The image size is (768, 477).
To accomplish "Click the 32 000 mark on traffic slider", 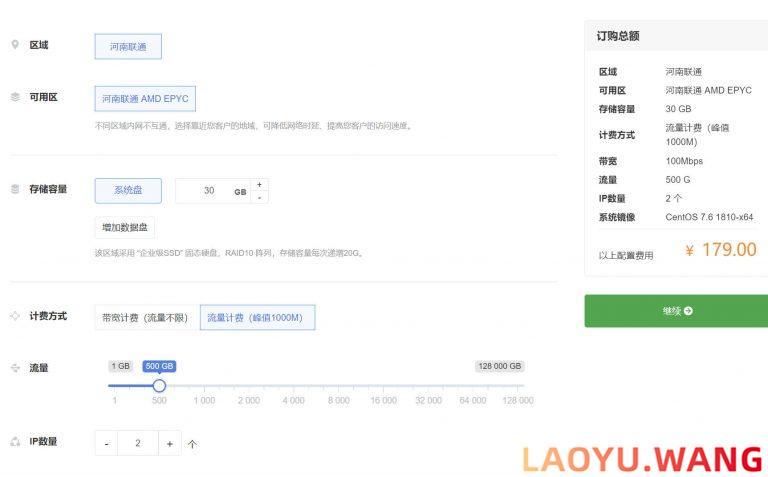I will (x=428, y=400).
